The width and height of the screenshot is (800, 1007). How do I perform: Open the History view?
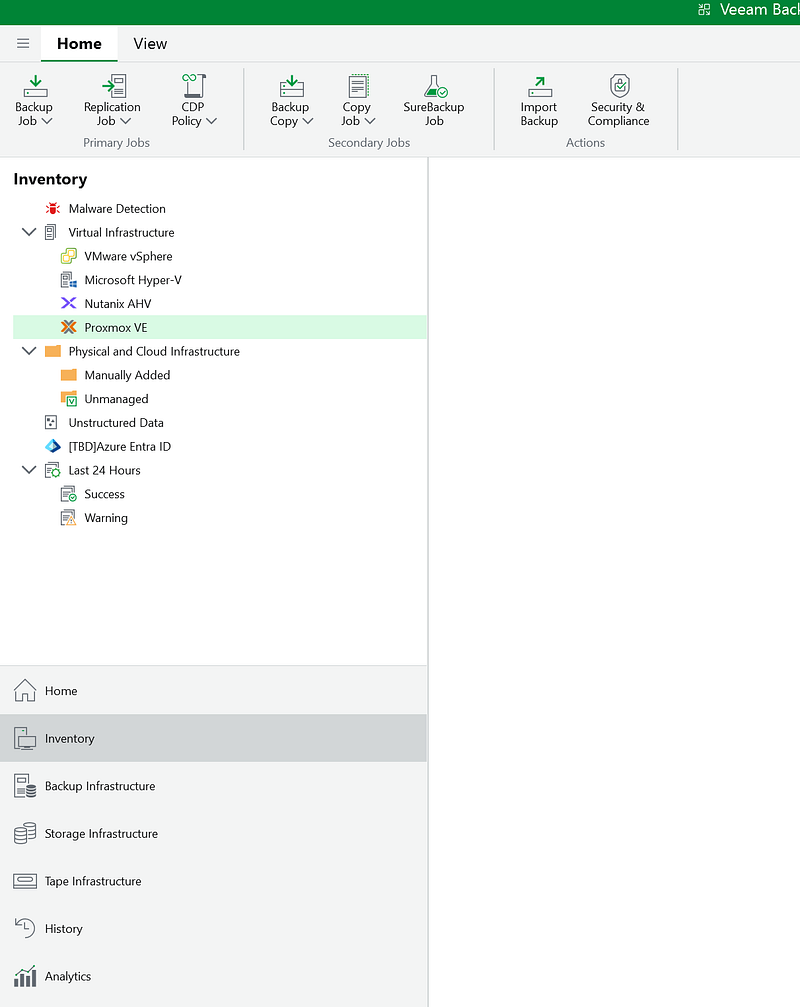(x=63, y=929)
